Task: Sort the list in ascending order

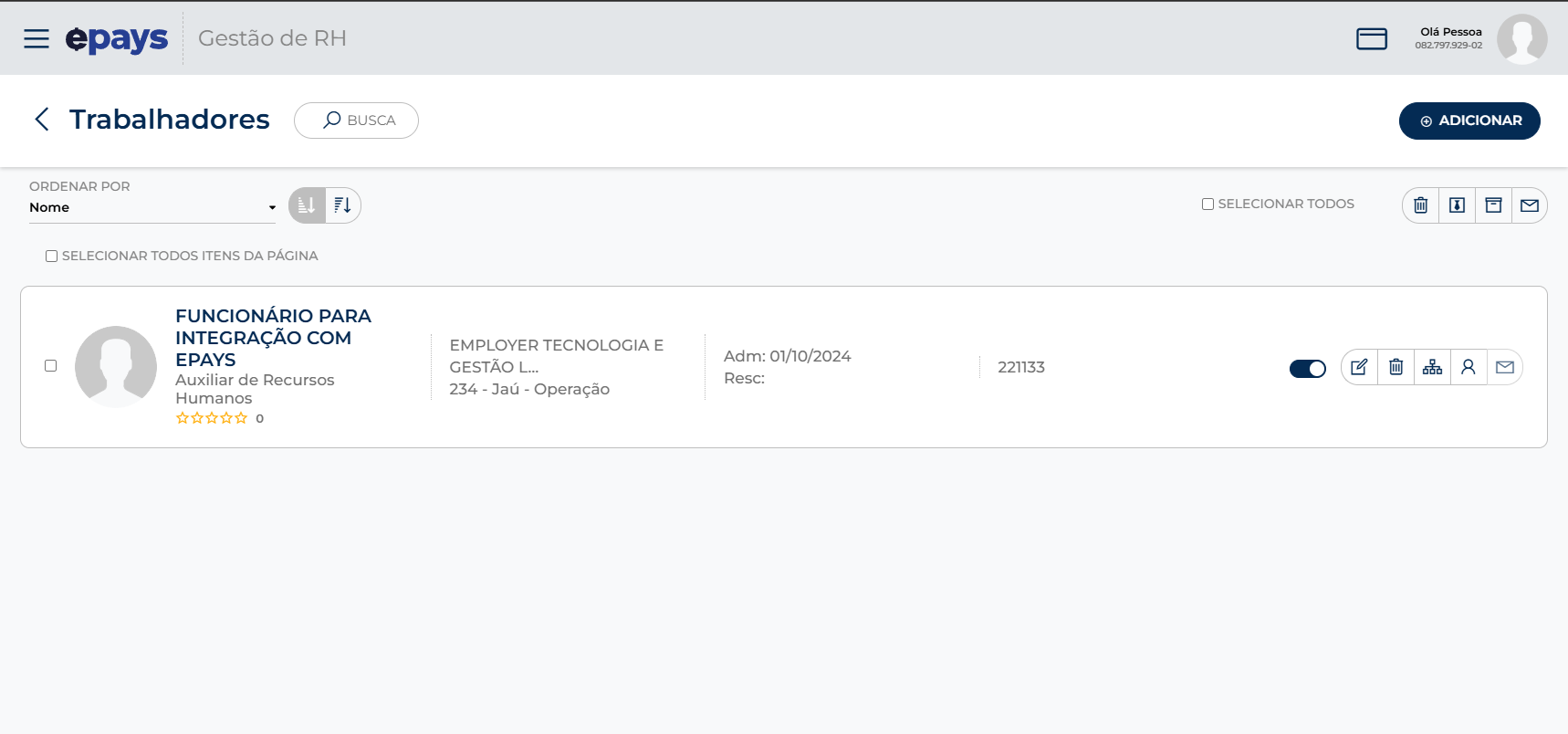Action: click(307, 205)
